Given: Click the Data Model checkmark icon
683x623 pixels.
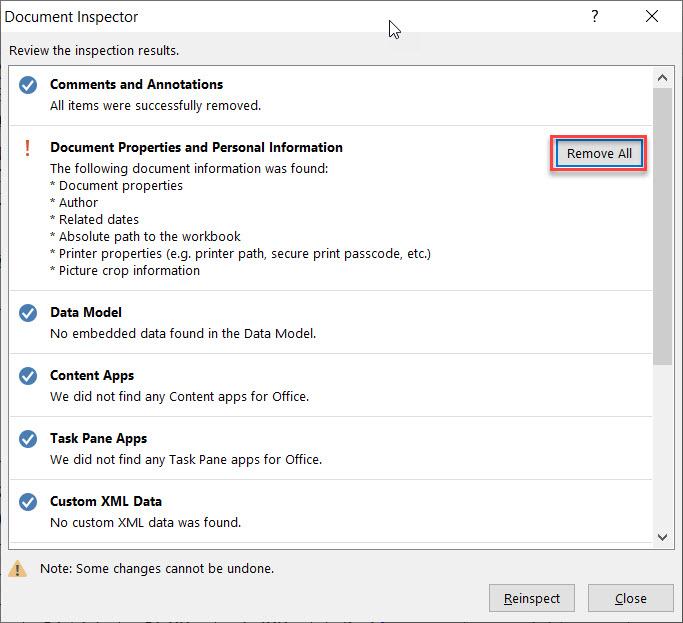Looking at the screenshot, I should point(28,313).
